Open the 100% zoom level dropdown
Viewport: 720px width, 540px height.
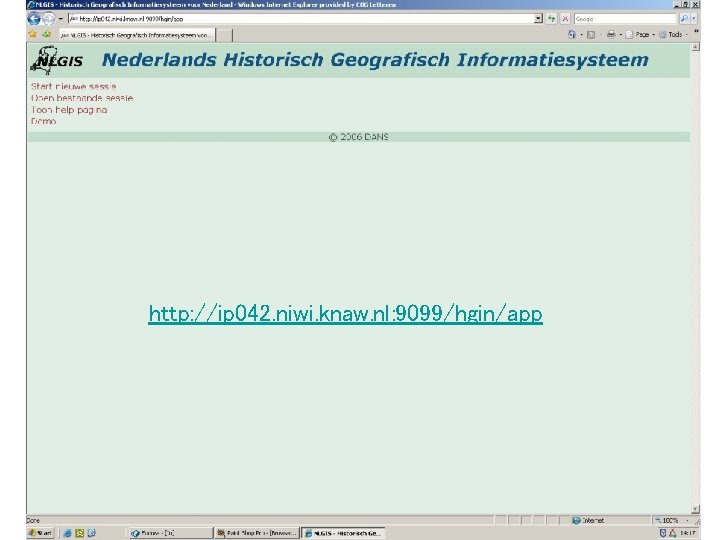coord(687,520)
